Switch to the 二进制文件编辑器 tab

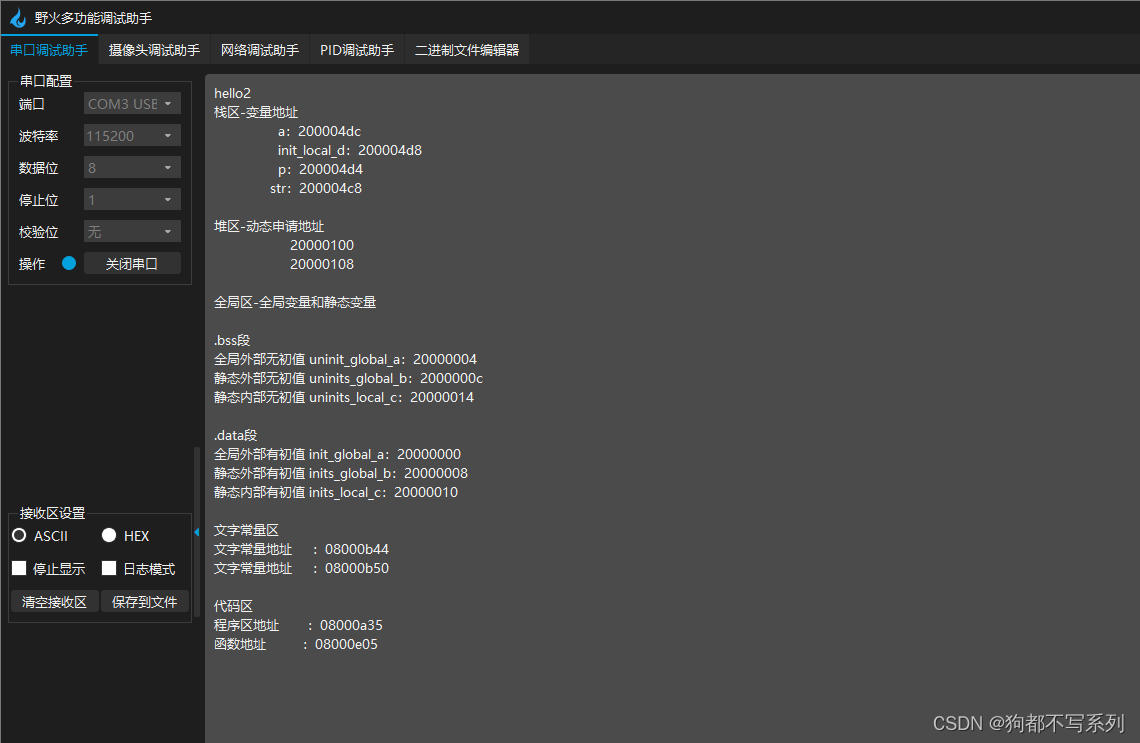(467, 50)
